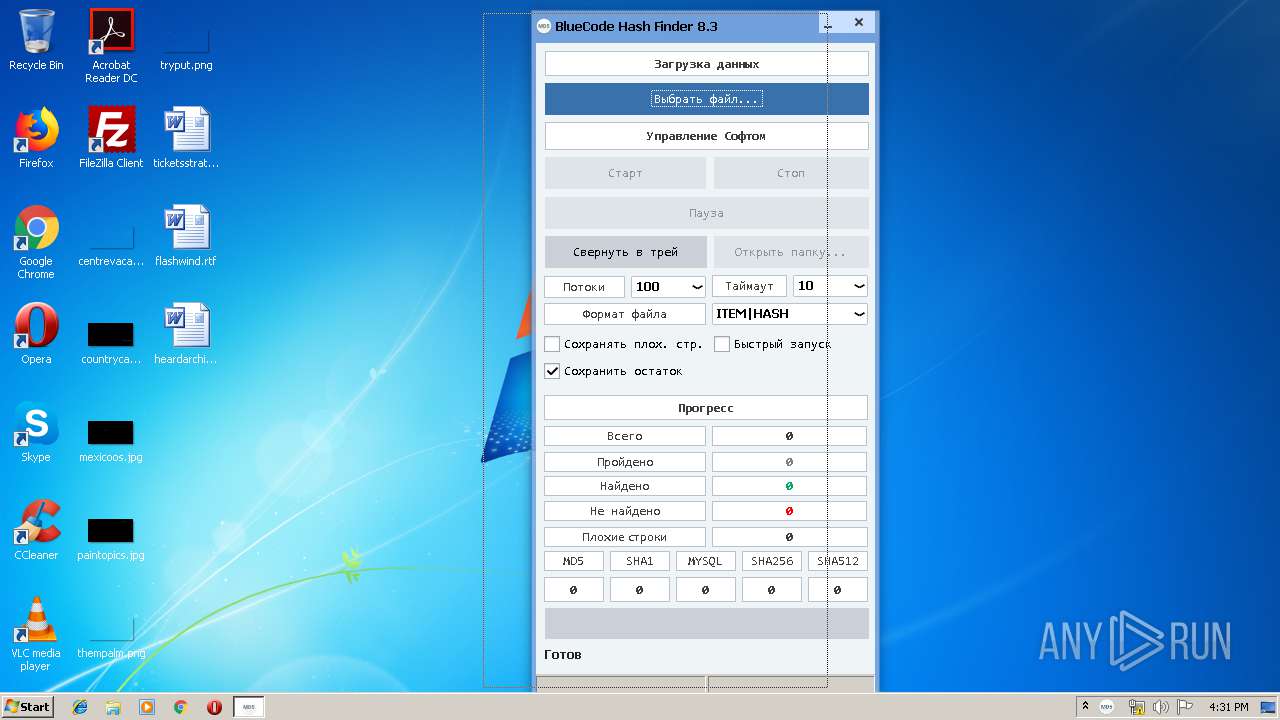Click the 'Управление Софтом' header

[707, 136]
